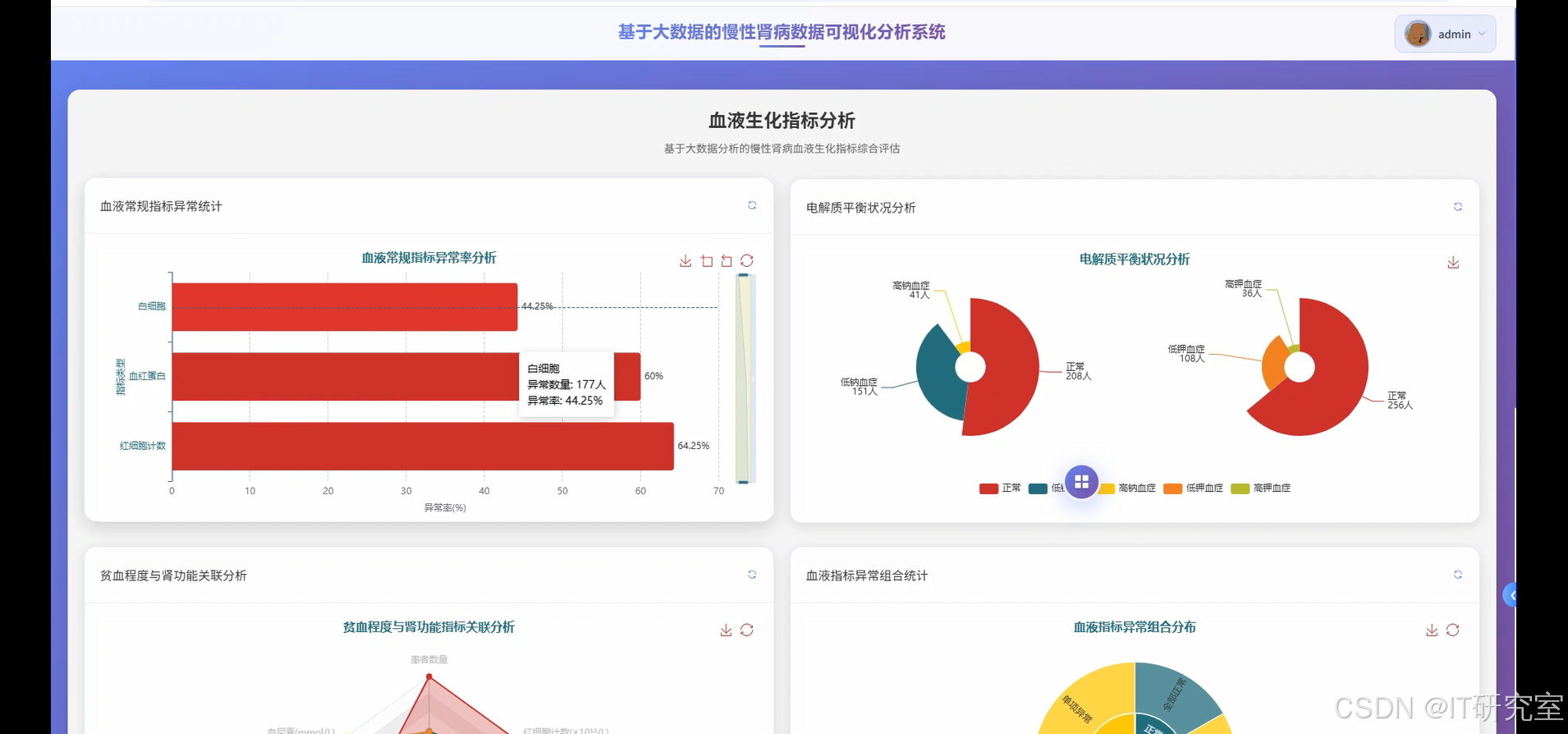Click the 电解质平衡状况分析 chart title in teal
The height and width of the screenshot is (734, 1568).
tap(1135, 259)
